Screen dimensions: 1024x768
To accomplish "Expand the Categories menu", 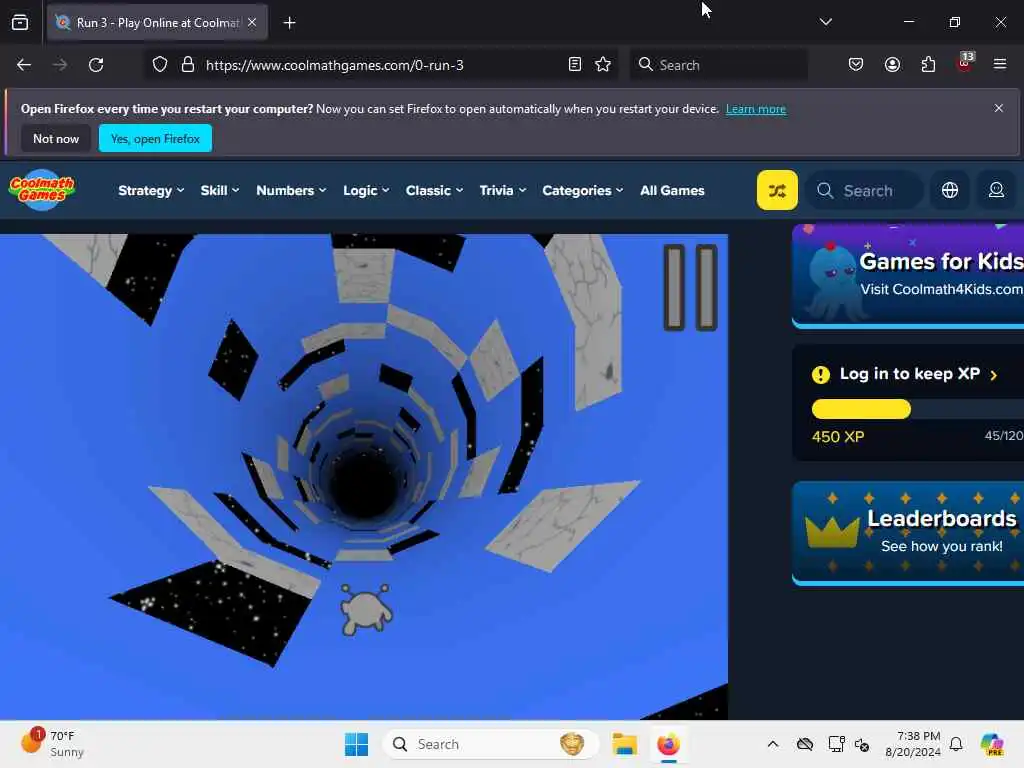I will pyautogui.click(x=583, y=191).
